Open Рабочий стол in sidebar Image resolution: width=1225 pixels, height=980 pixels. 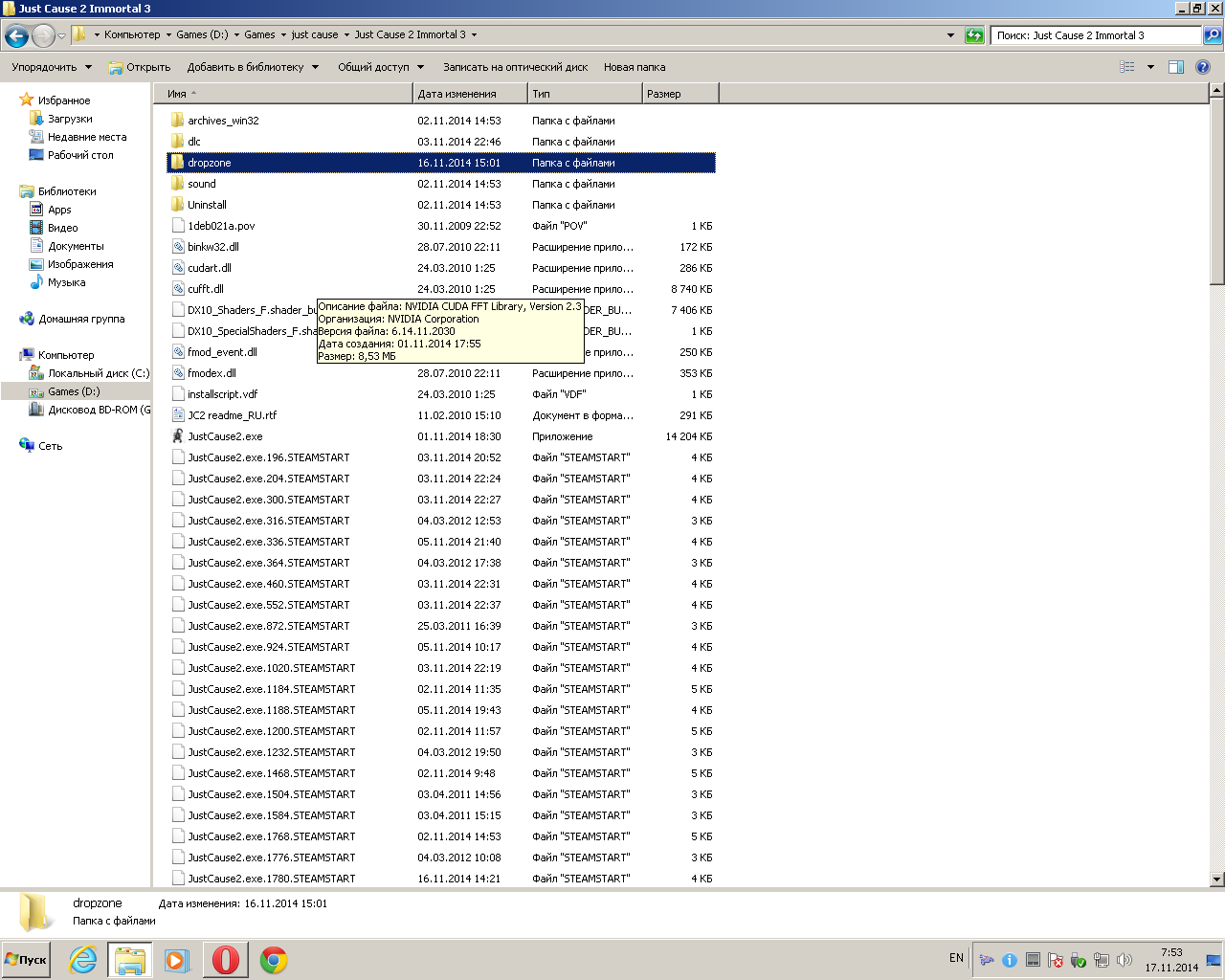tap(80, 155)
